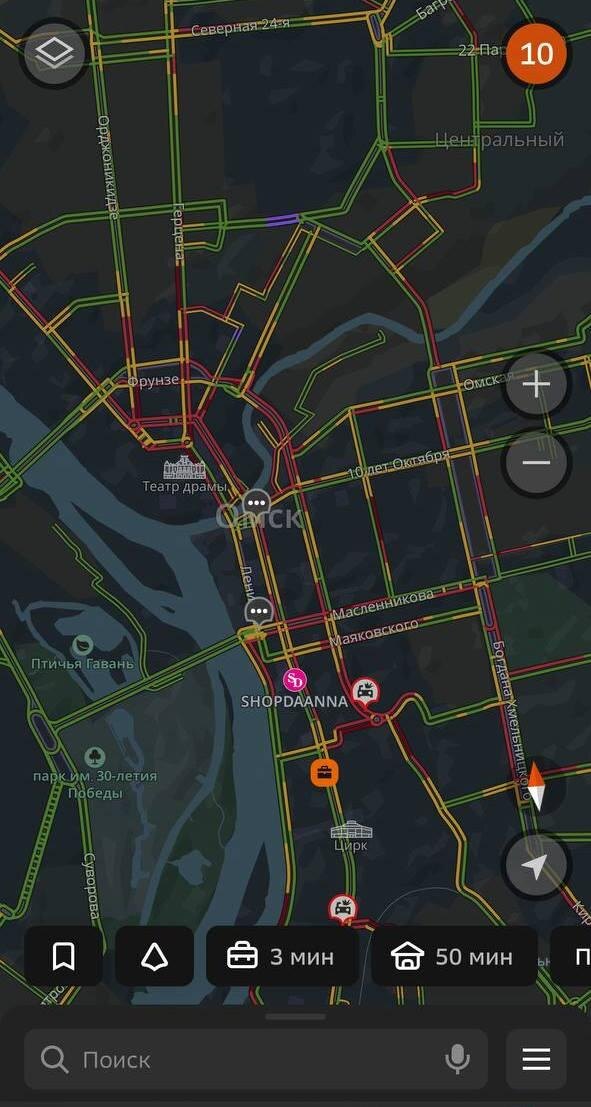Center map on my location arrow
The width and height of the screenshot is (591, 1107).
(x=537, y=866)
